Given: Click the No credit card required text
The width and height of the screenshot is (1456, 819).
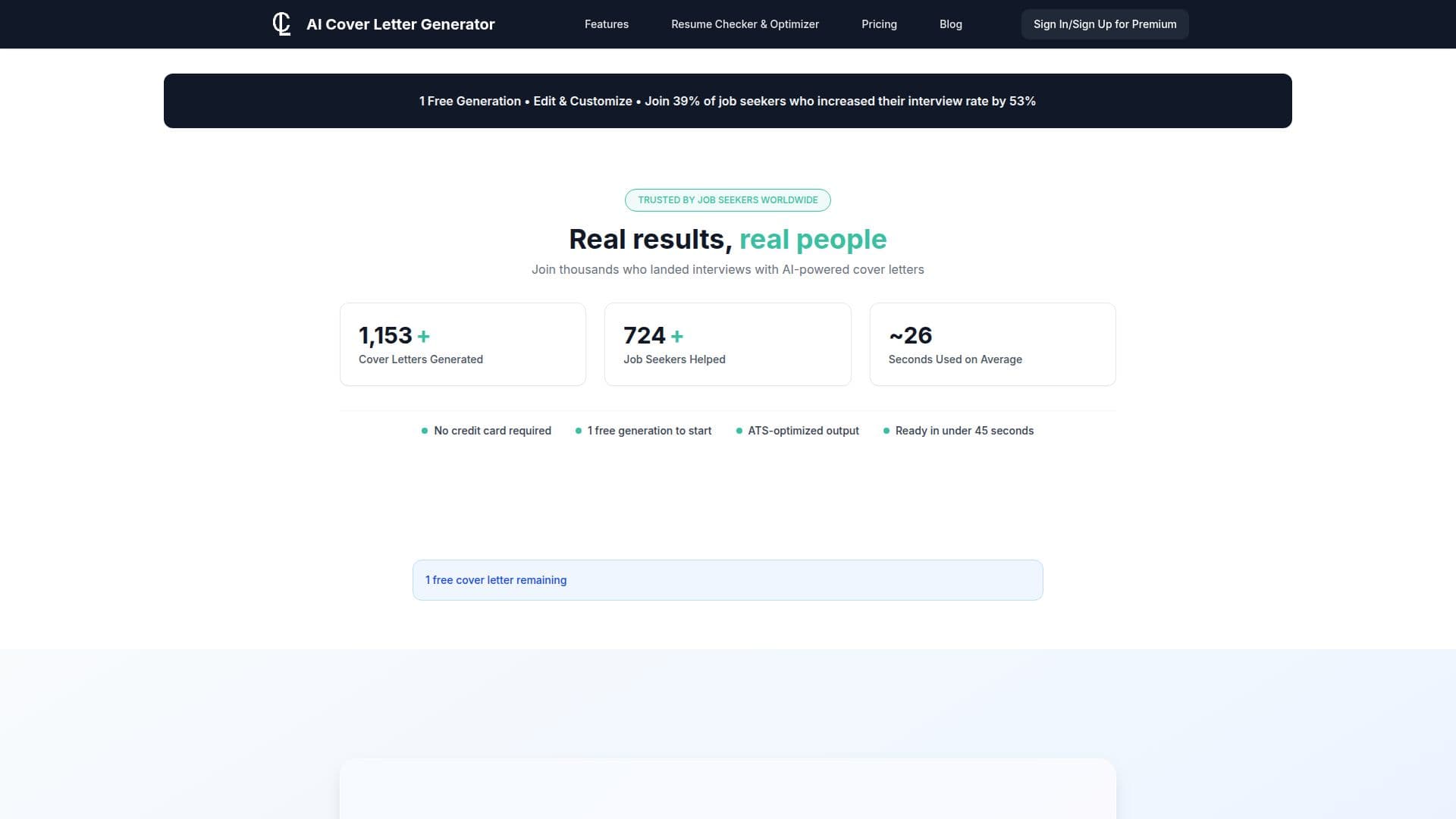Looking at the screenshot, I should click(492, 431).
